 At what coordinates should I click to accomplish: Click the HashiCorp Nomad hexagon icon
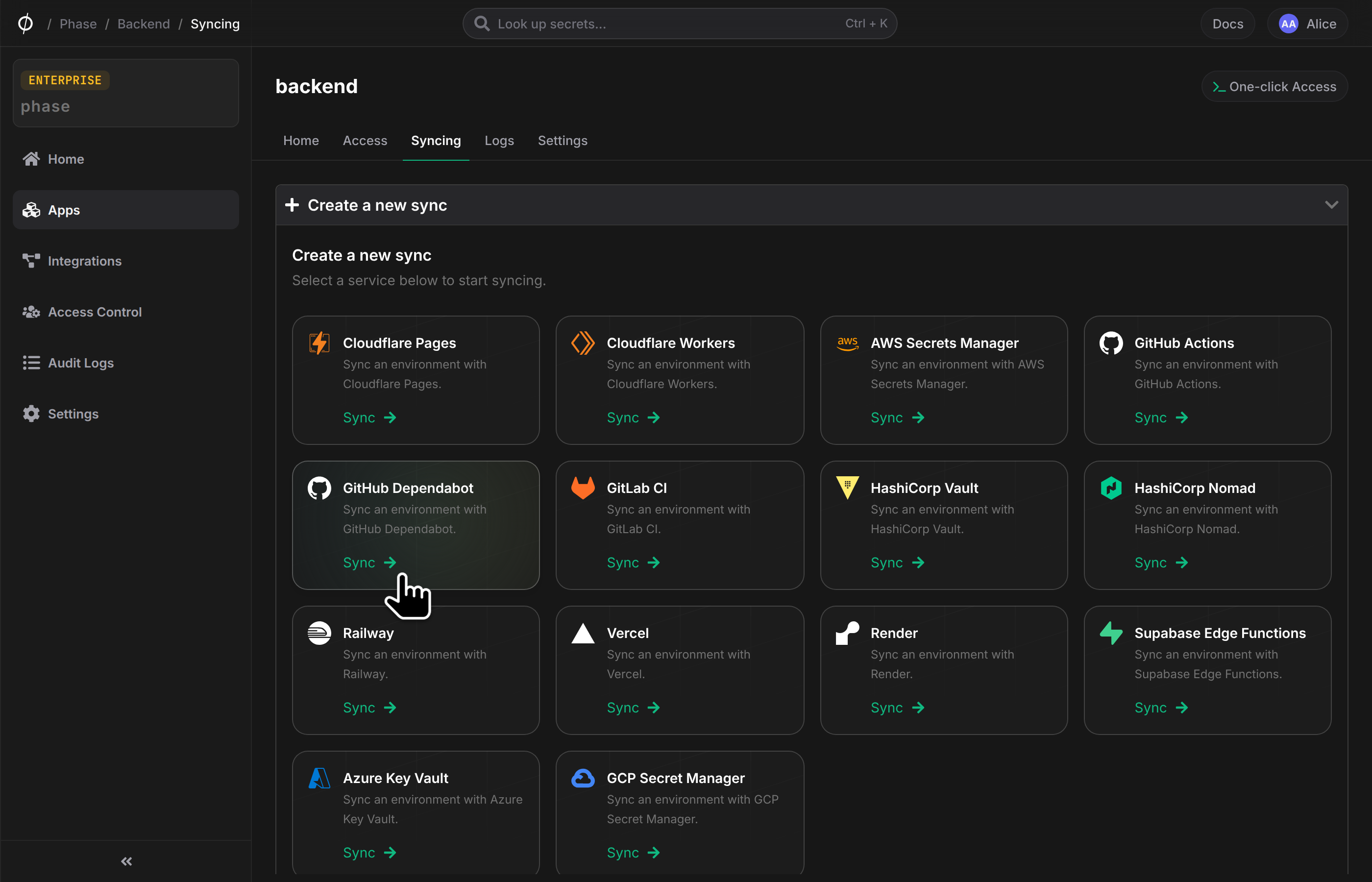[1111, 488]
